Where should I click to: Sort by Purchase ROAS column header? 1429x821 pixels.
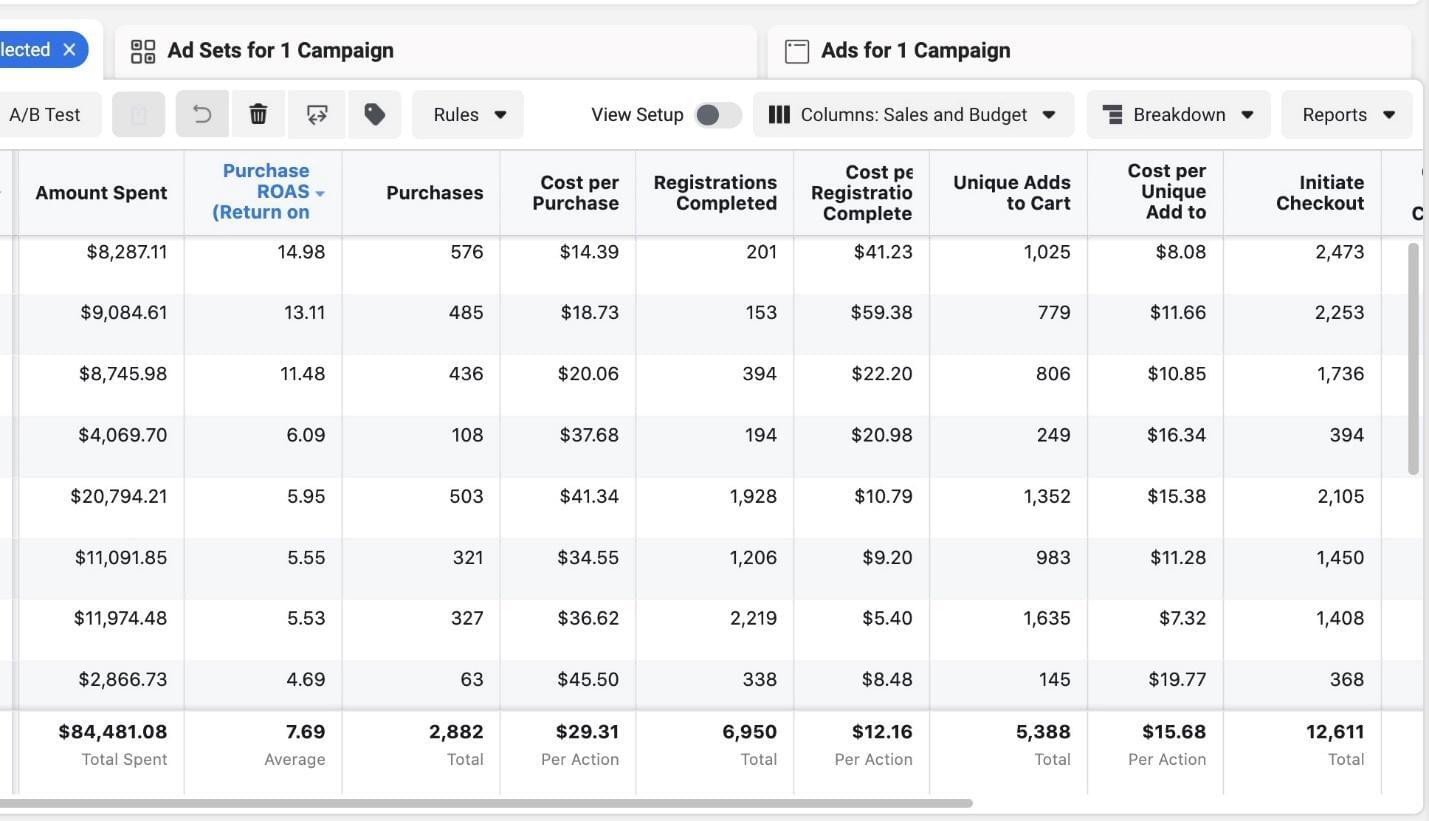click(266, 192)
